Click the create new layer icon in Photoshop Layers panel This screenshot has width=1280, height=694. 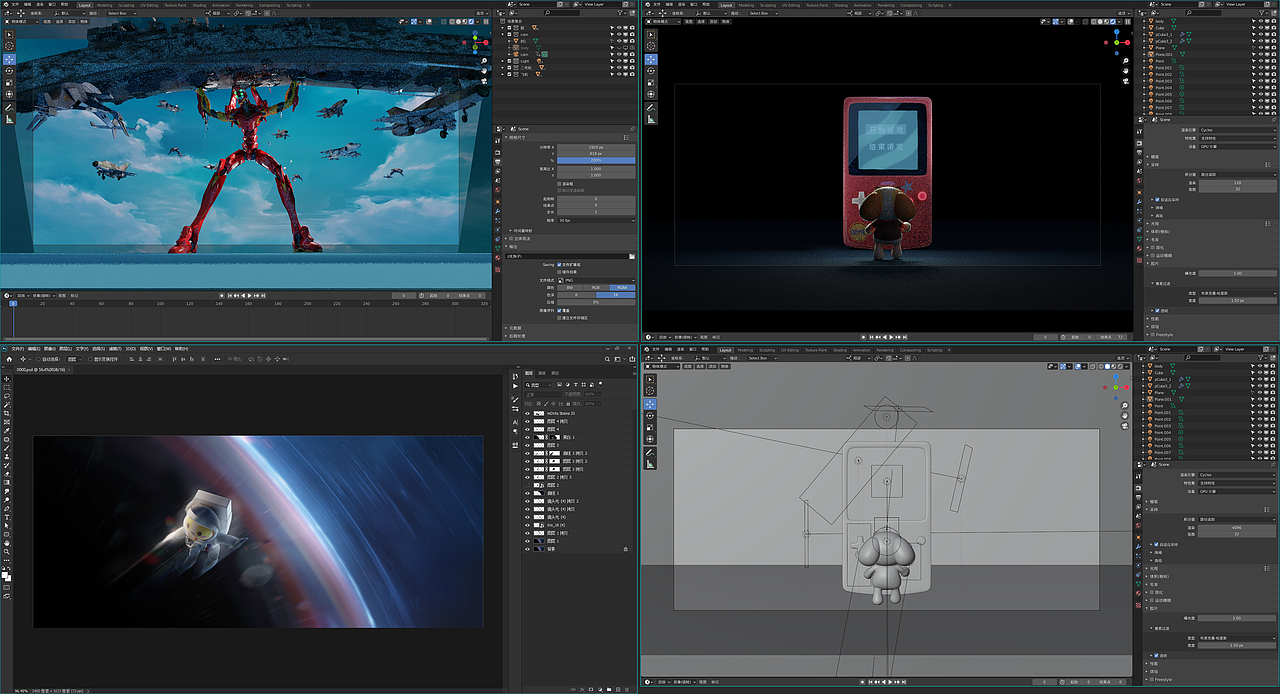[x=618, y=689]
